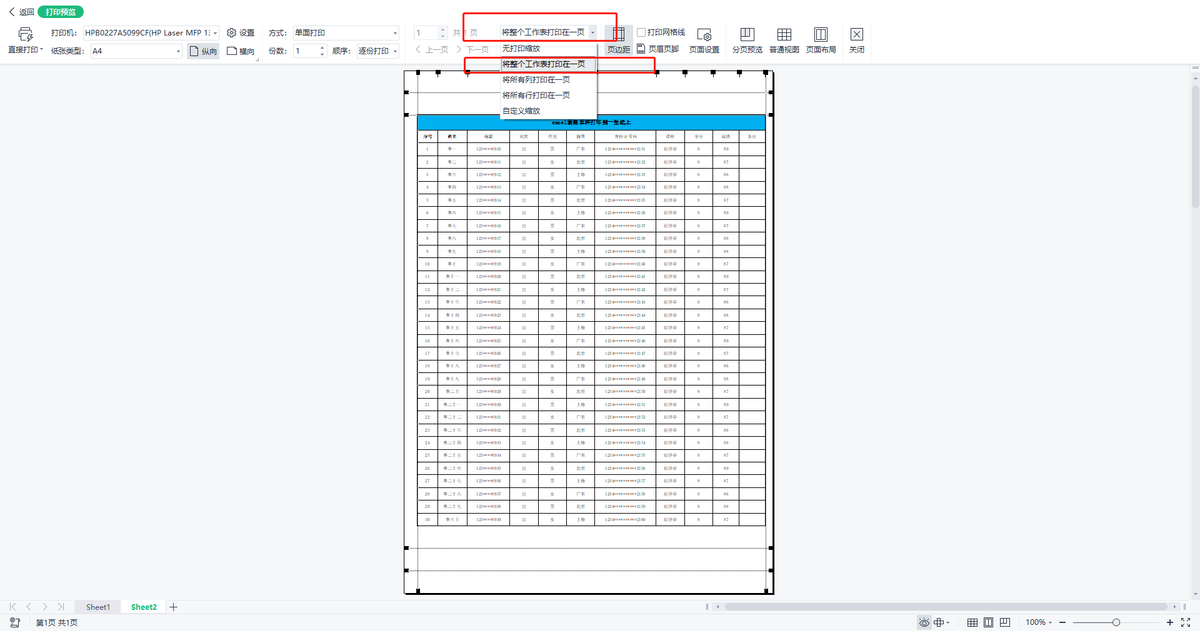The width and height of the screenshot is (1200, 631).
Task: Select the 打印预览 tab badge
Action: 60,12
